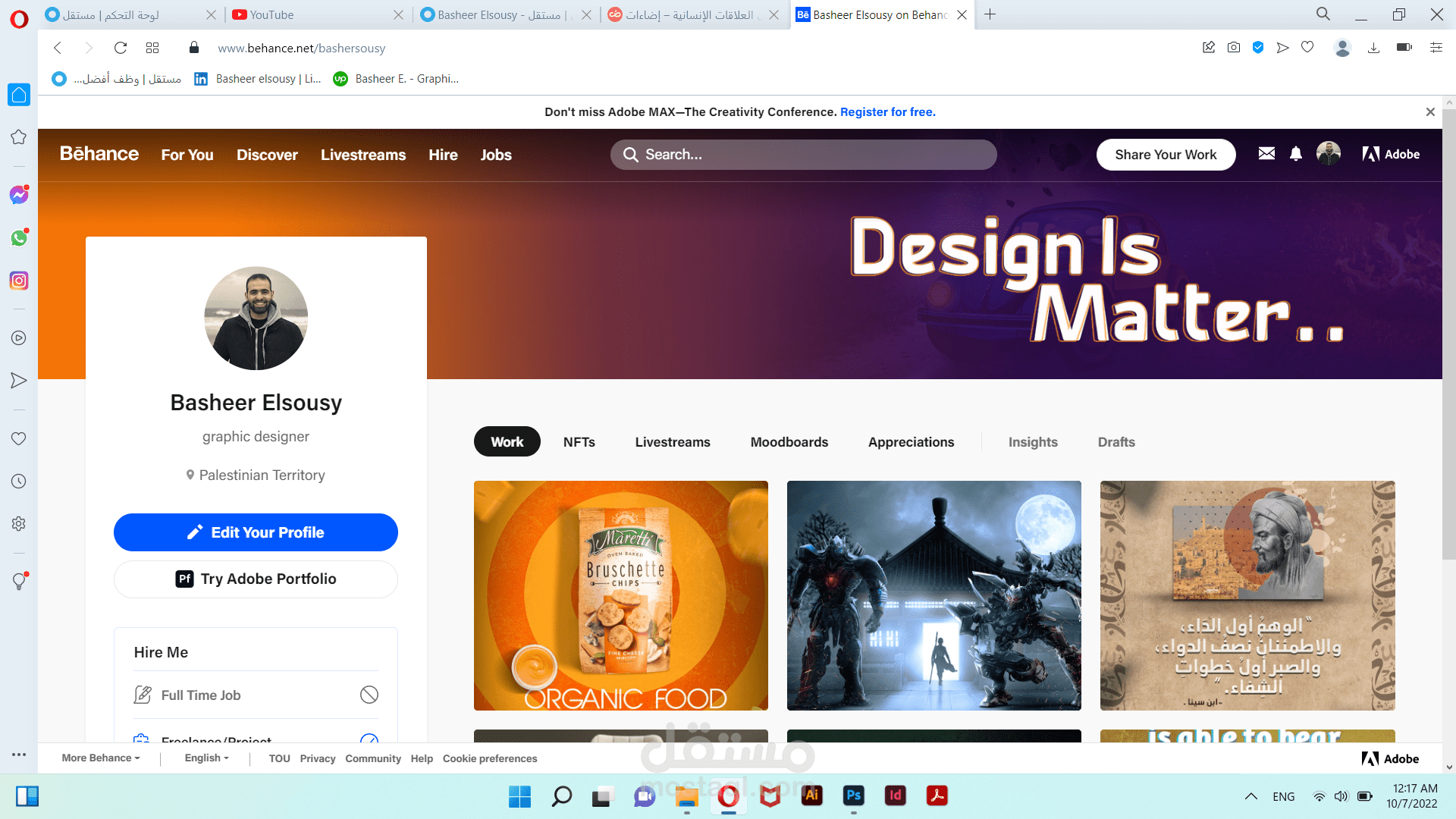Click the Register for free link
Viewport: 1456px width, 819px height.
(887, 111)
